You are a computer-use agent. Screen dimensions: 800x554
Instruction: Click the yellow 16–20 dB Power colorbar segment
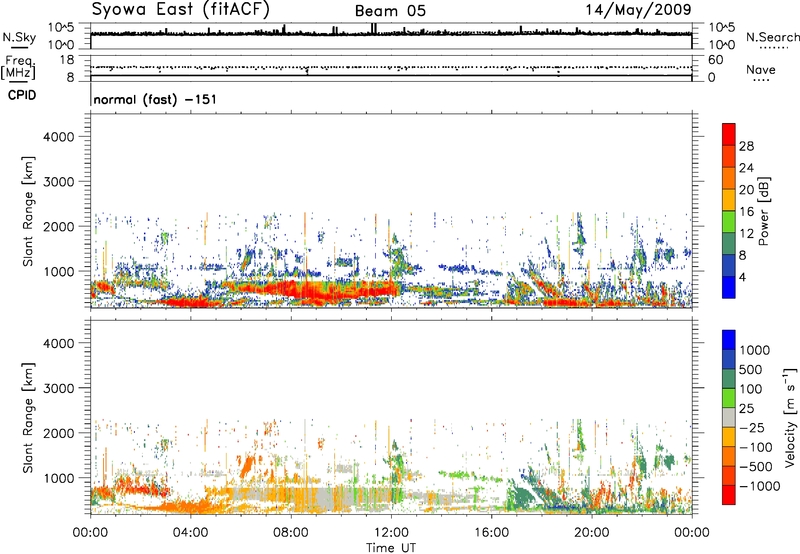(x=729, y=199)
